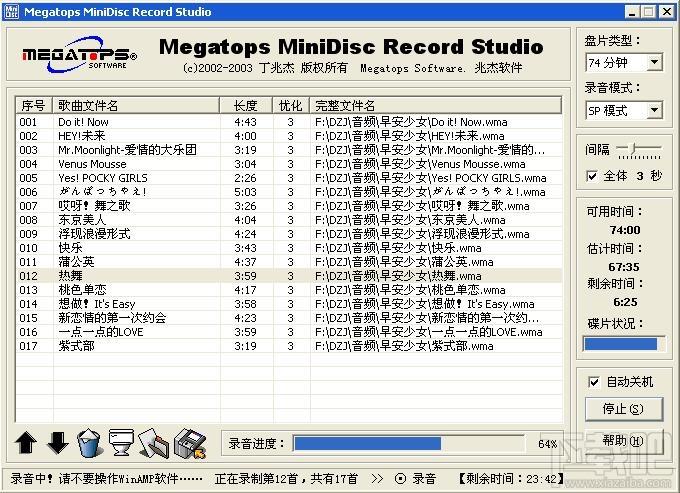Toggle the 自动关机 auto shutdown checkbox
680x493 pixels.
594,382
